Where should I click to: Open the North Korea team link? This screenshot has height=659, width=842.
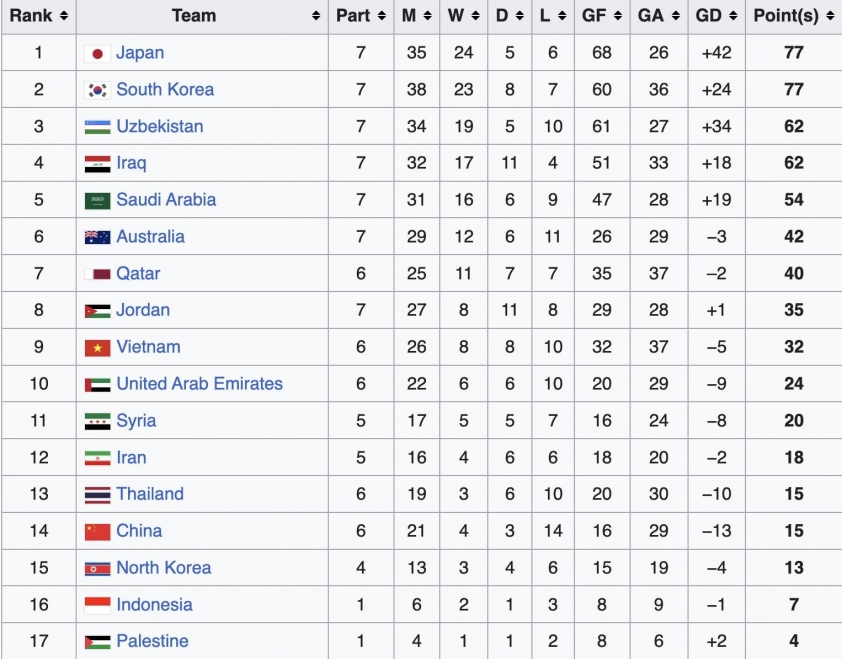tap(163, 568)
